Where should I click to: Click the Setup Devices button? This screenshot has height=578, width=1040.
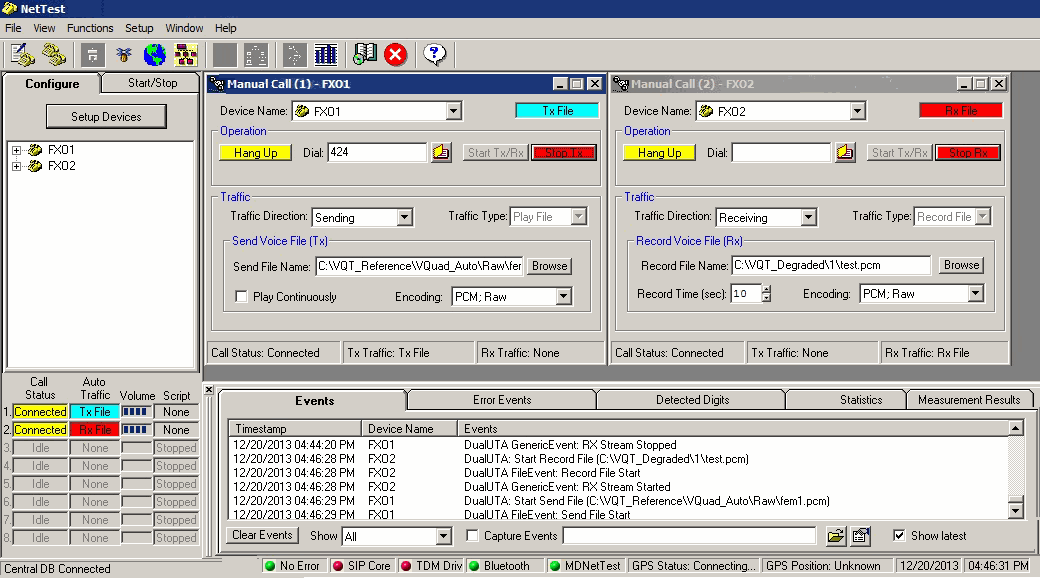[x=106, y=117]
